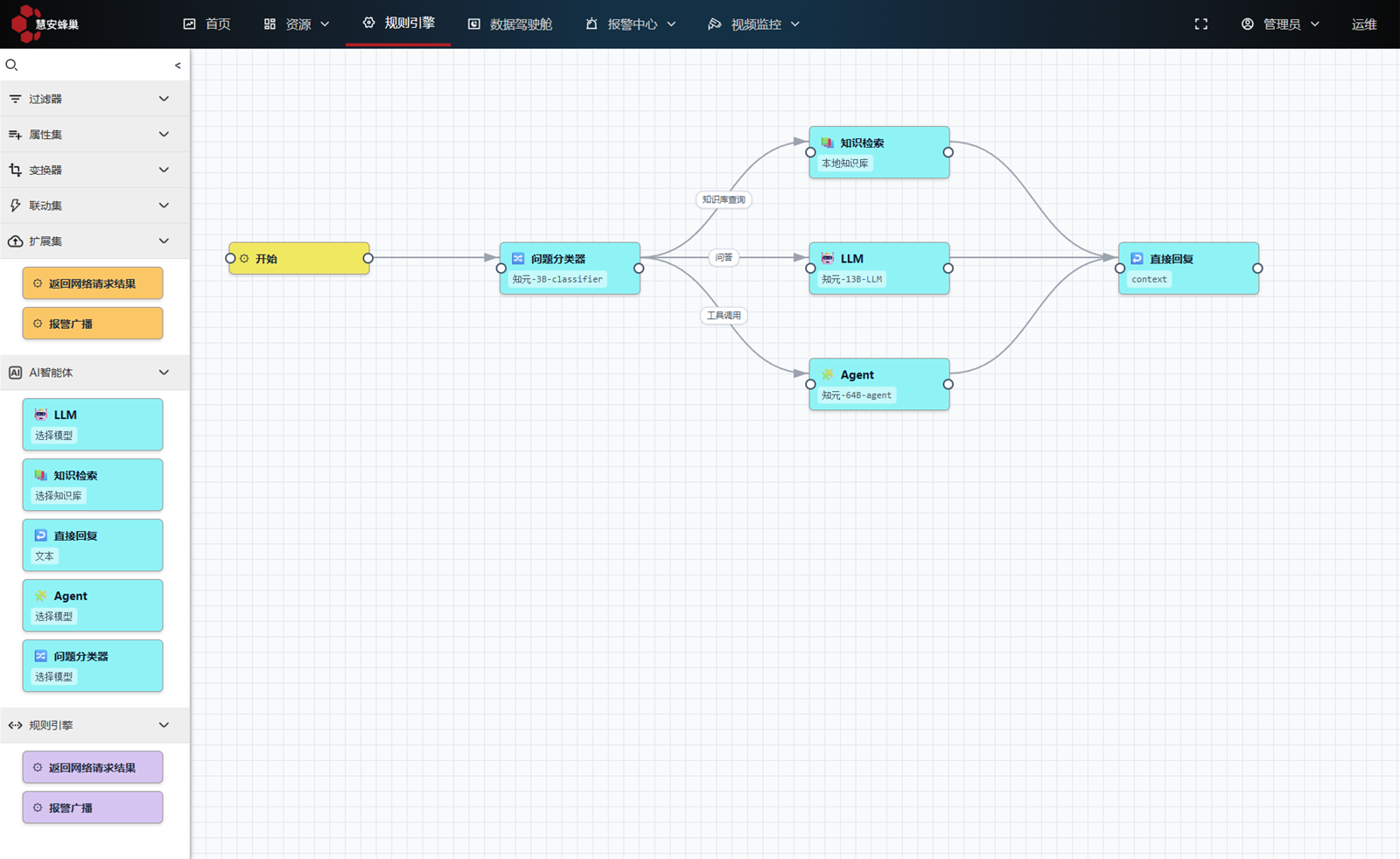The image size is (1400, 859).
Task: Click the 知识库查询 edge label
Action: pyautogui.click(x=724, y=199)
